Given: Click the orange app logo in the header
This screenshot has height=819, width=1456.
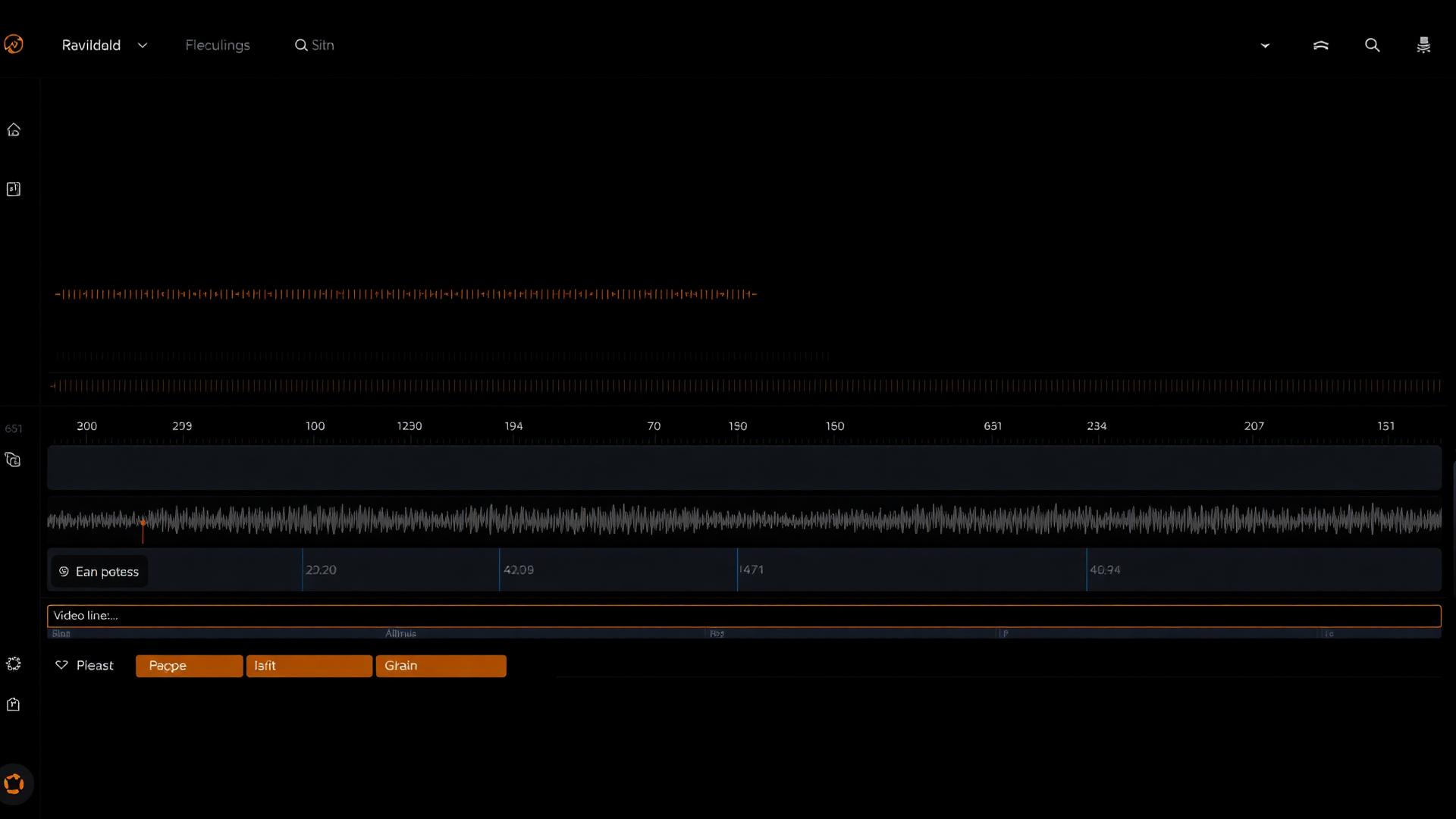Looking at the screenshot, I should pos(14,45).
